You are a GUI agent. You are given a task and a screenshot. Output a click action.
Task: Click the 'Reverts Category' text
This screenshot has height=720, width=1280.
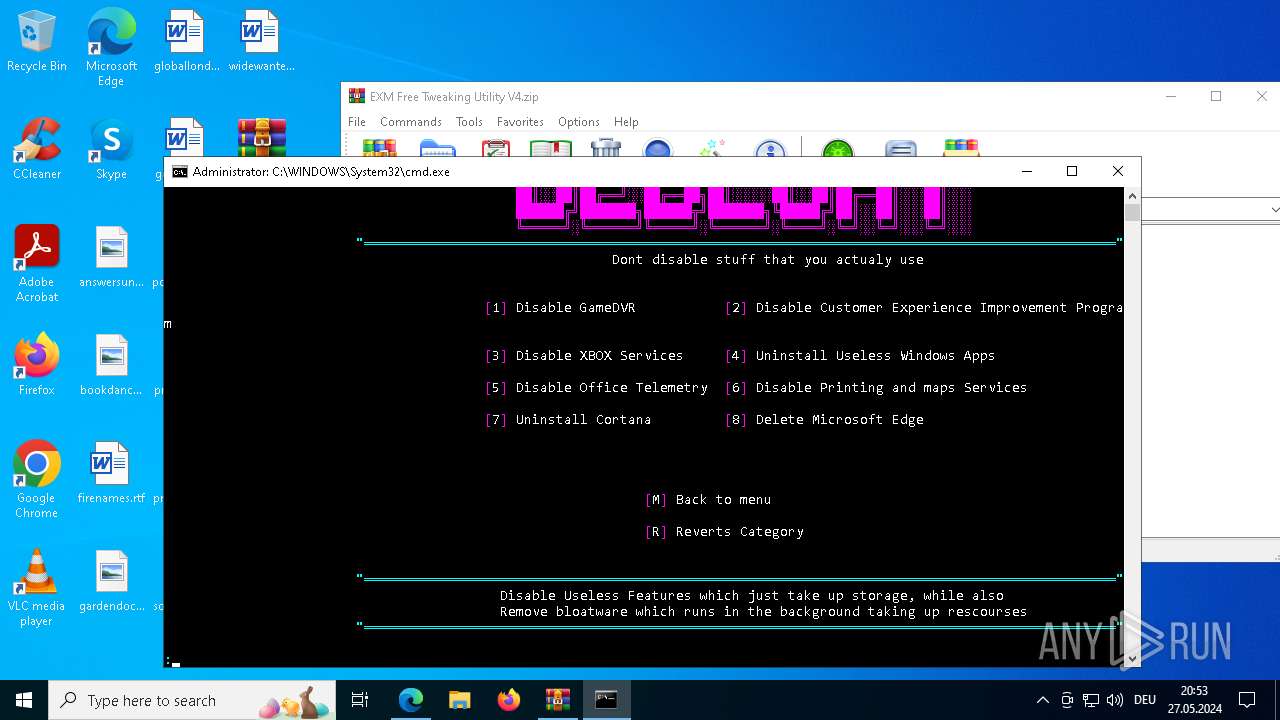(x=739, y=532)
